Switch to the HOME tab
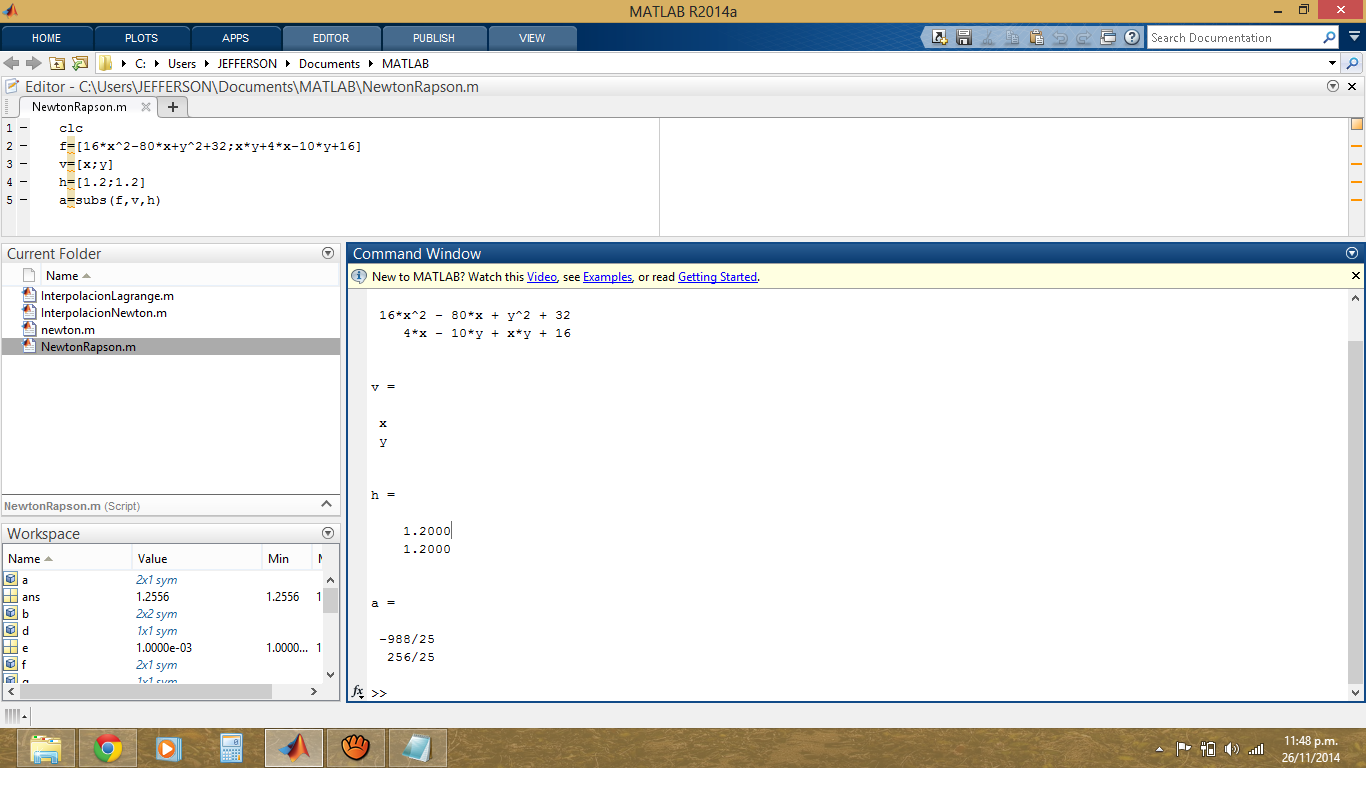Screen dimensions: 1366x788 pos(47,38)
